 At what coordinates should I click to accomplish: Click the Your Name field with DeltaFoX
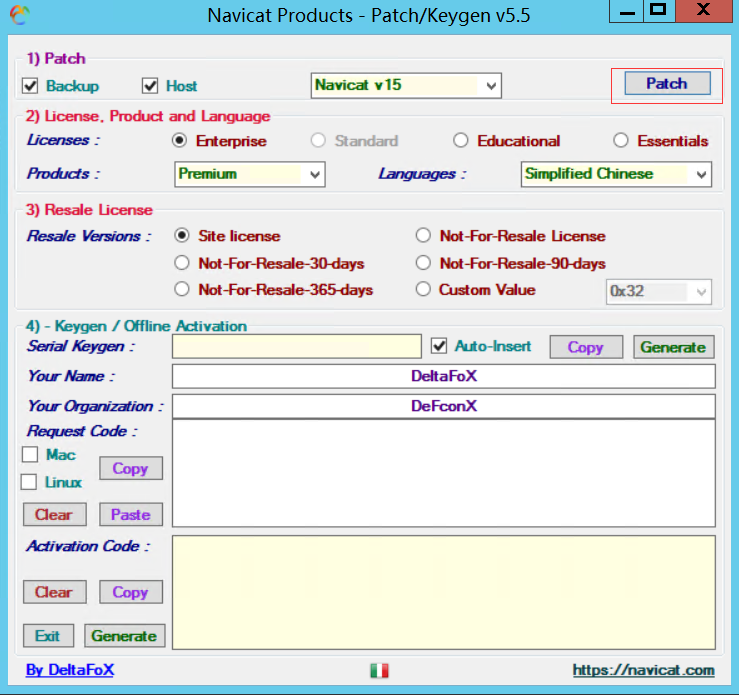coord(444,376)
